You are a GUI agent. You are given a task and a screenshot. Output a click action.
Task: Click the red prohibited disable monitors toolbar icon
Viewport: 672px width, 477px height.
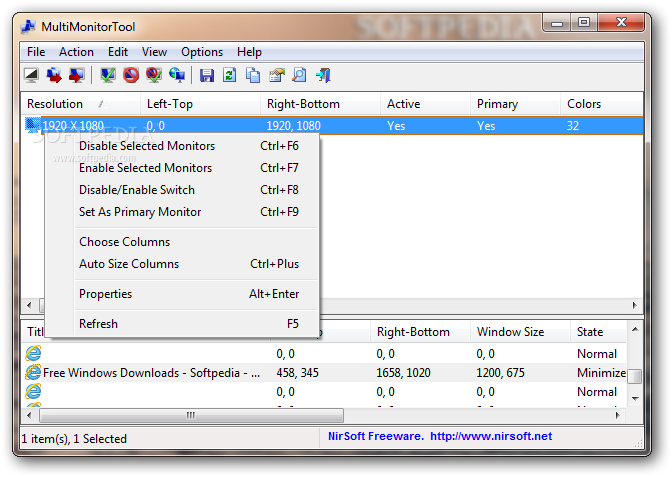pyautogui.click(x=131, y=75)
